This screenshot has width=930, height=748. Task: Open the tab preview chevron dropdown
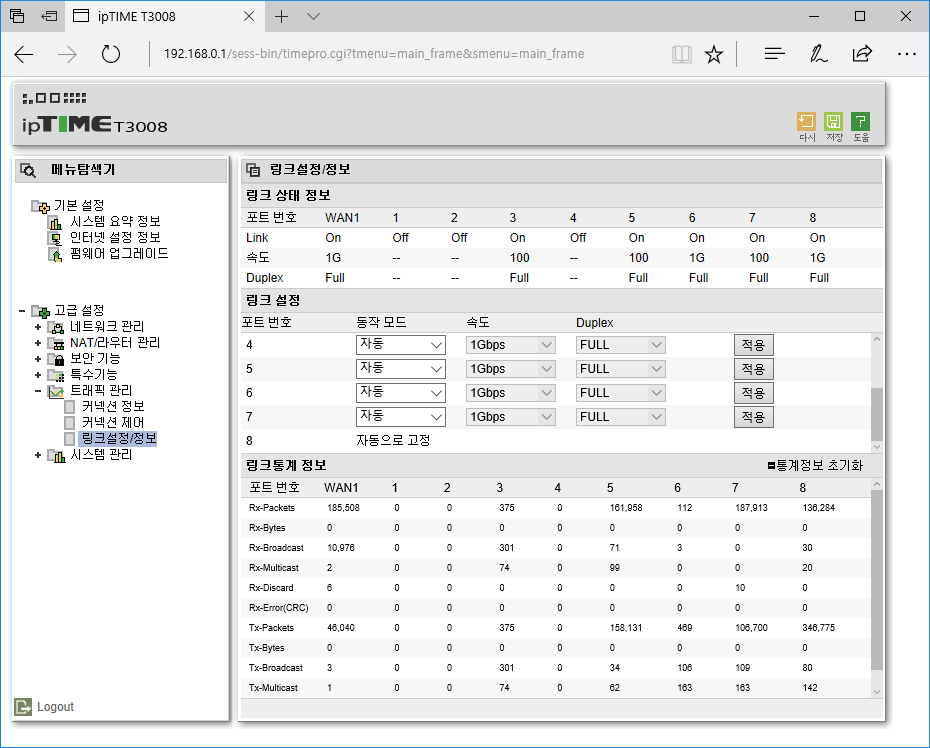click(314, 17)
